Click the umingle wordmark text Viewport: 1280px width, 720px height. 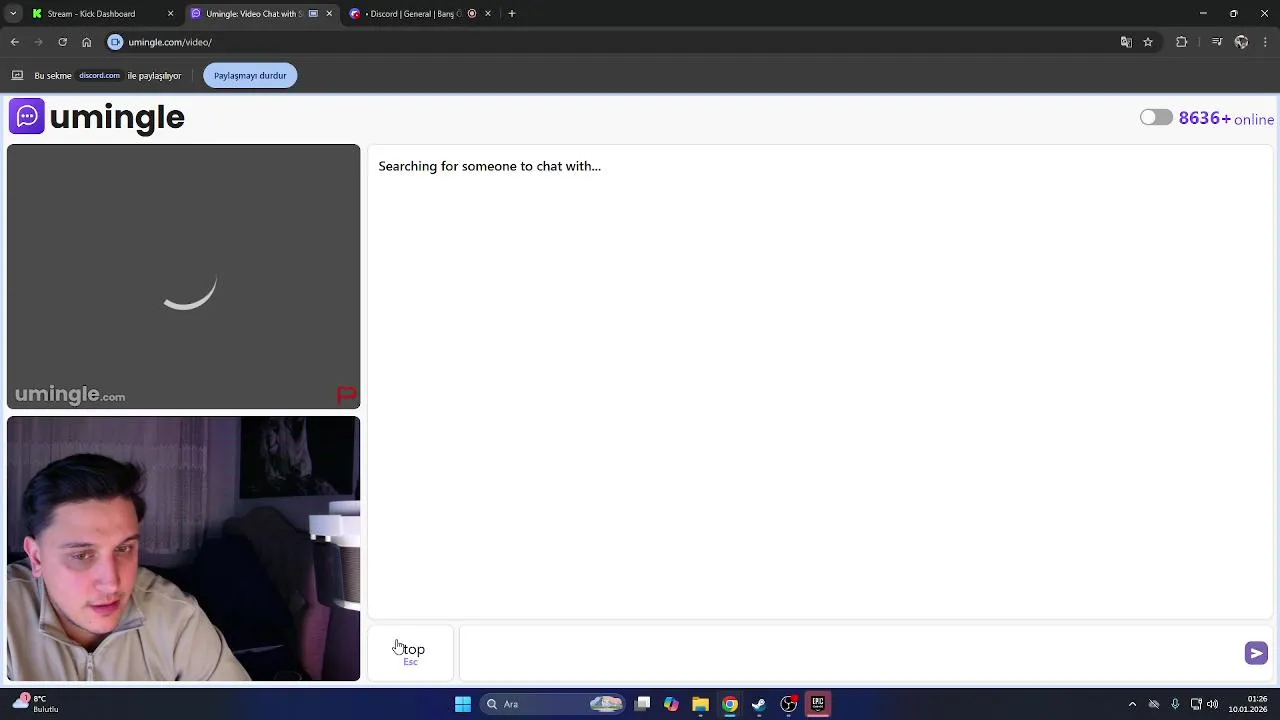coord(117,117)
